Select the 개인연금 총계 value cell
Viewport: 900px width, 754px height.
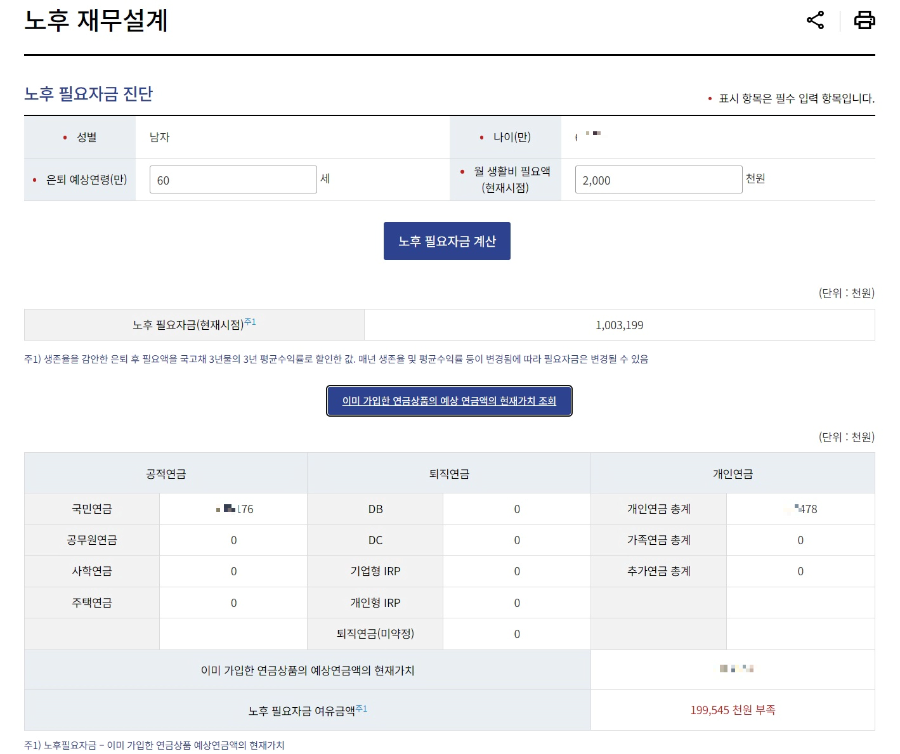[800, 508]
